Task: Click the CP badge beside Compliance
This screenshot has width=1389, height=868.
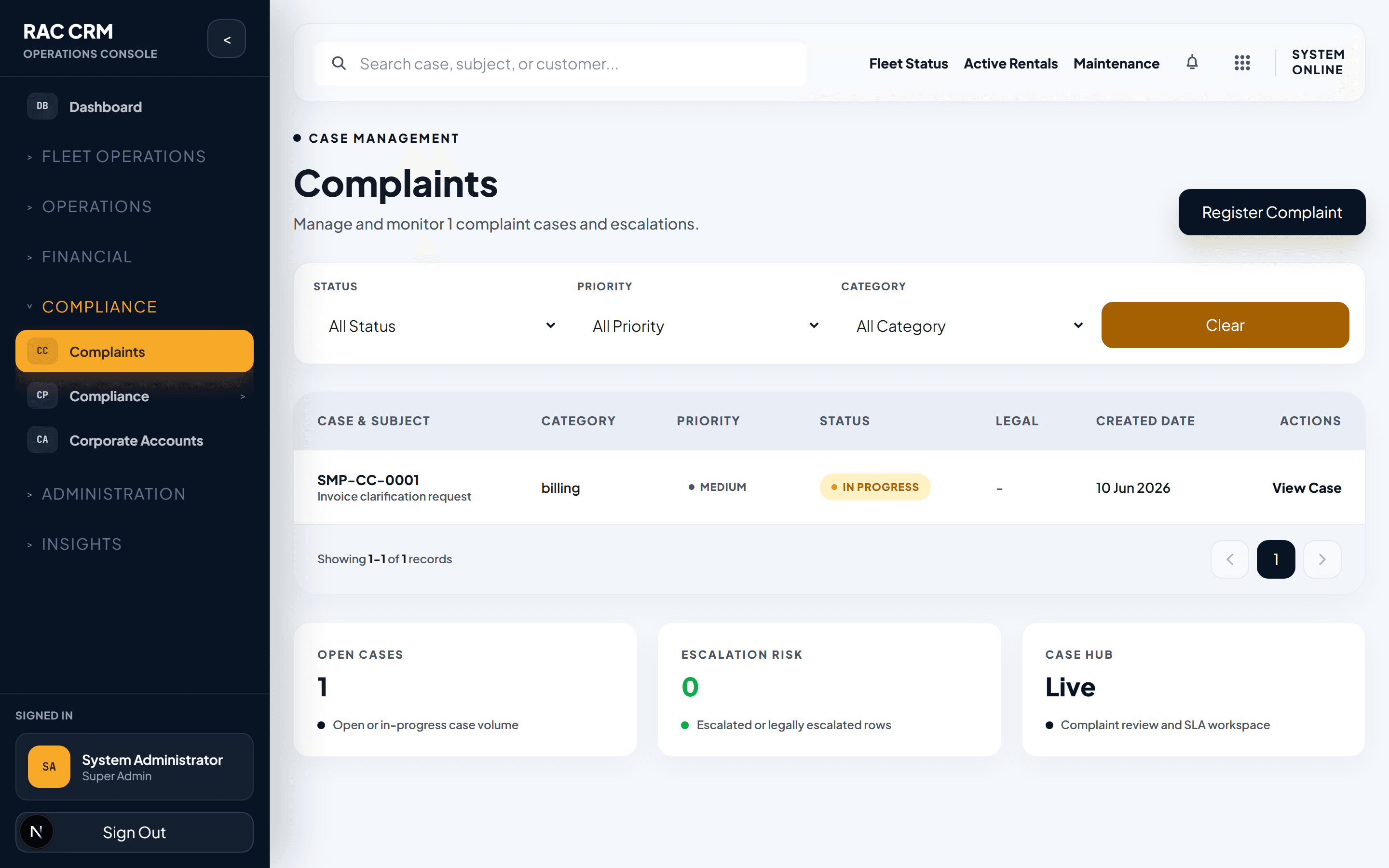Action: [x=42, y=395]
